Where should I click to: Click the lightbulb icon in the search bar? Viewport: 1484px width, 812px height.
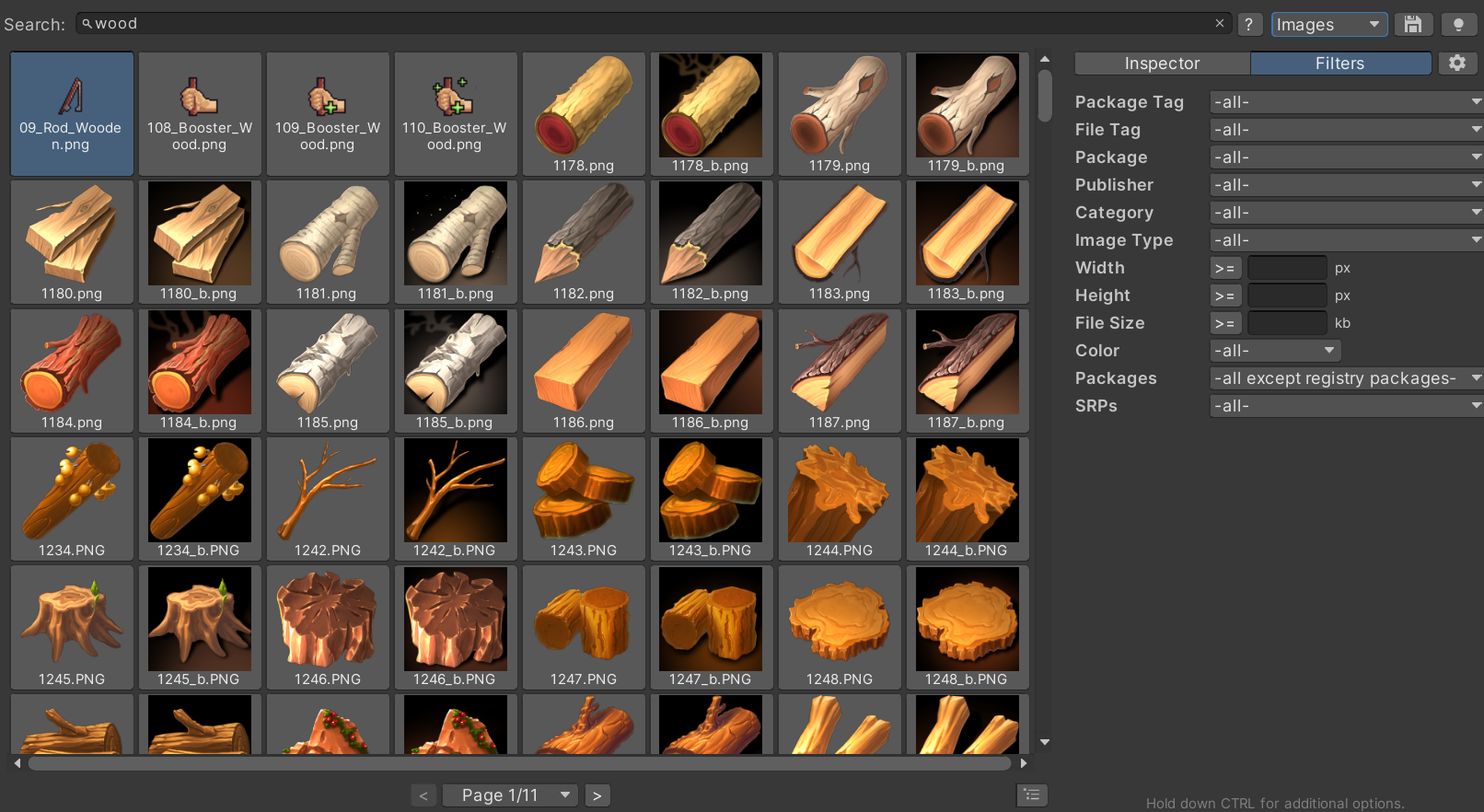click(x=1458, y=24)
